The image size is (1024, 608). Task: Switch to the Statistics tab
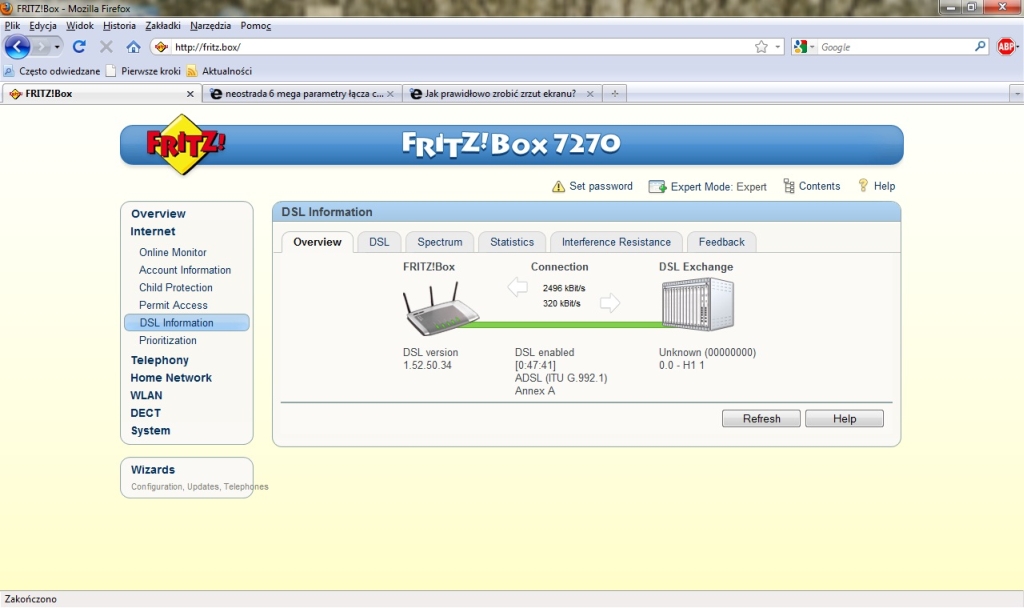pos(512,242)
